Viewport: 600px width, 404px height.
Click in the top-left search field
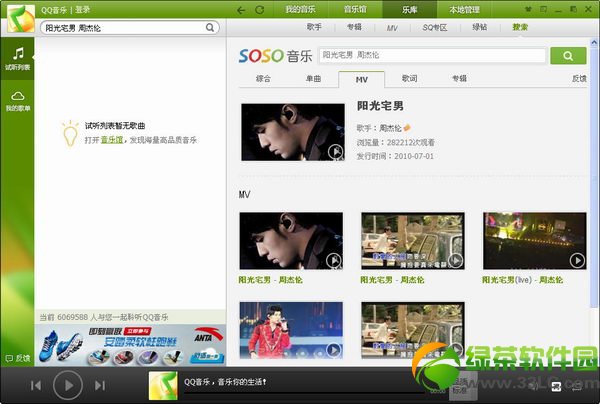[124, 28]
